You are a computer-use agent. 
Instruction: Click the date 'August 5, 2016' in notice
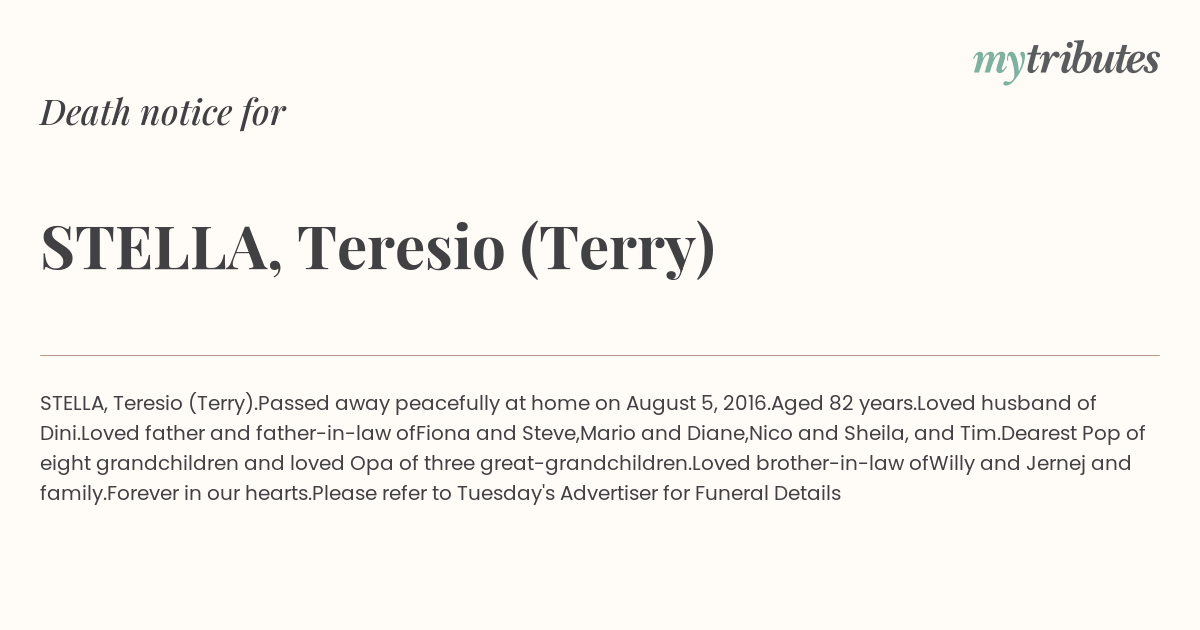(x=697, y=403)
